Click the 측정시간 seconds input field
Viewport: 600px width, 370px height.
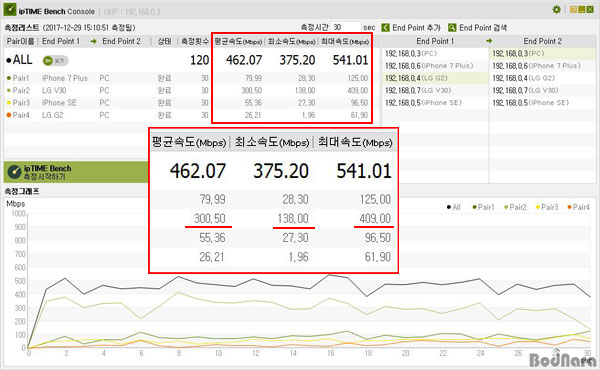346,28
